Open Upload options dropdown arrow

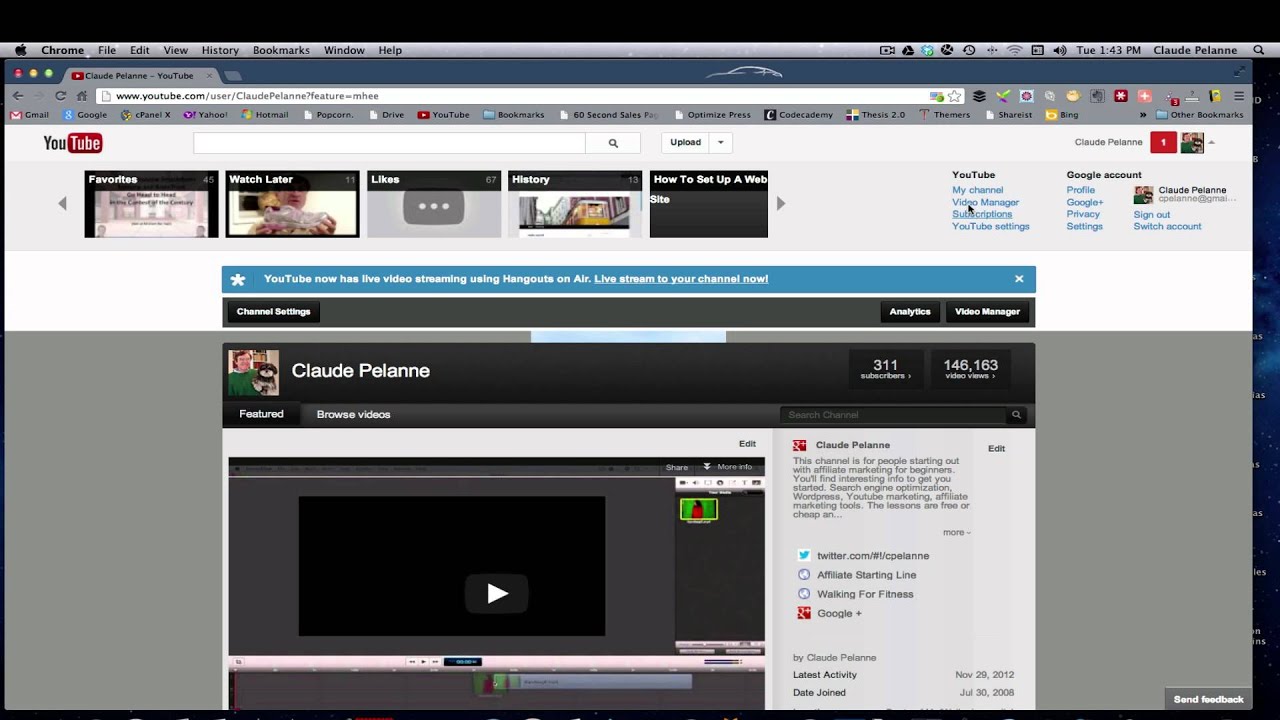coord(720,142)
